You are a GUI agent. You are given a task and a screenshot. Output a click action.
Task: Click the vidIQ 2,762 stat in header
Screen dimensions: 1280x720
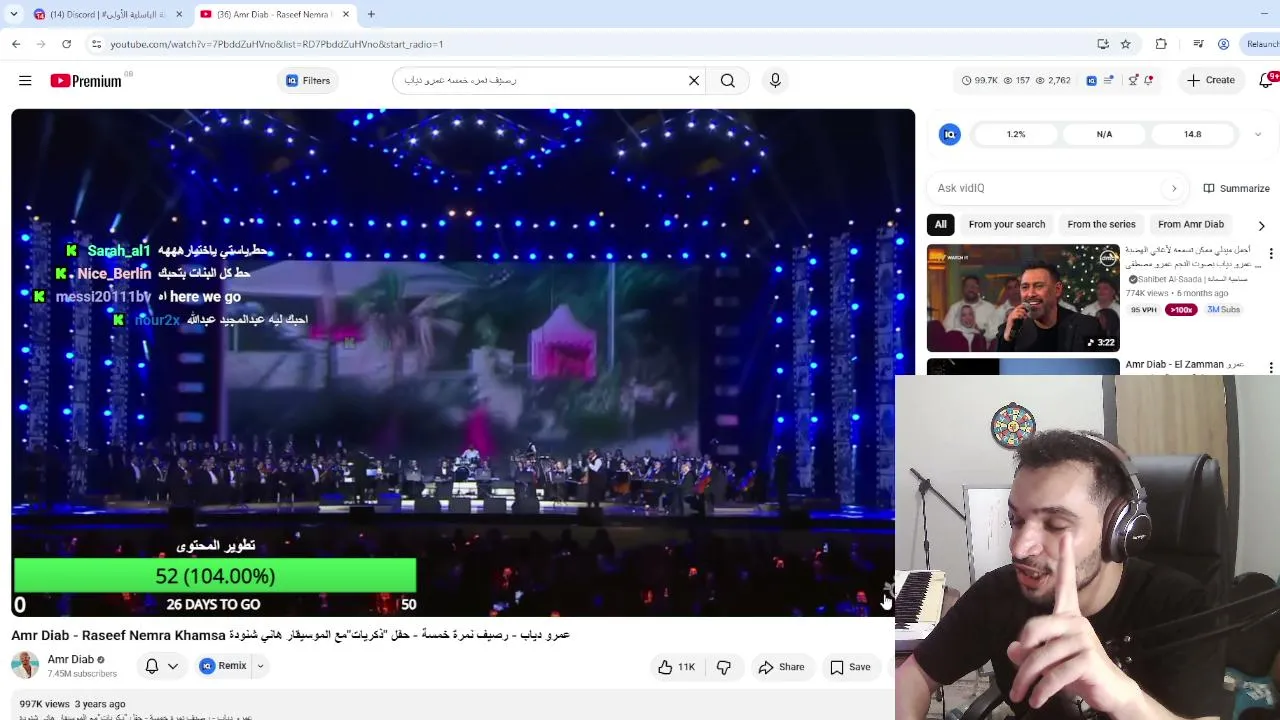pyautogui.click(x=1053, y=81)
